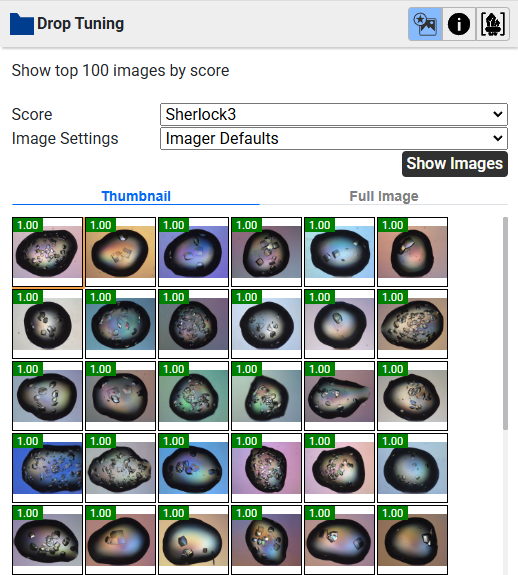This screenshot has height=575, width=518.
Task: Click the starred image view icon
Action: 425,24
